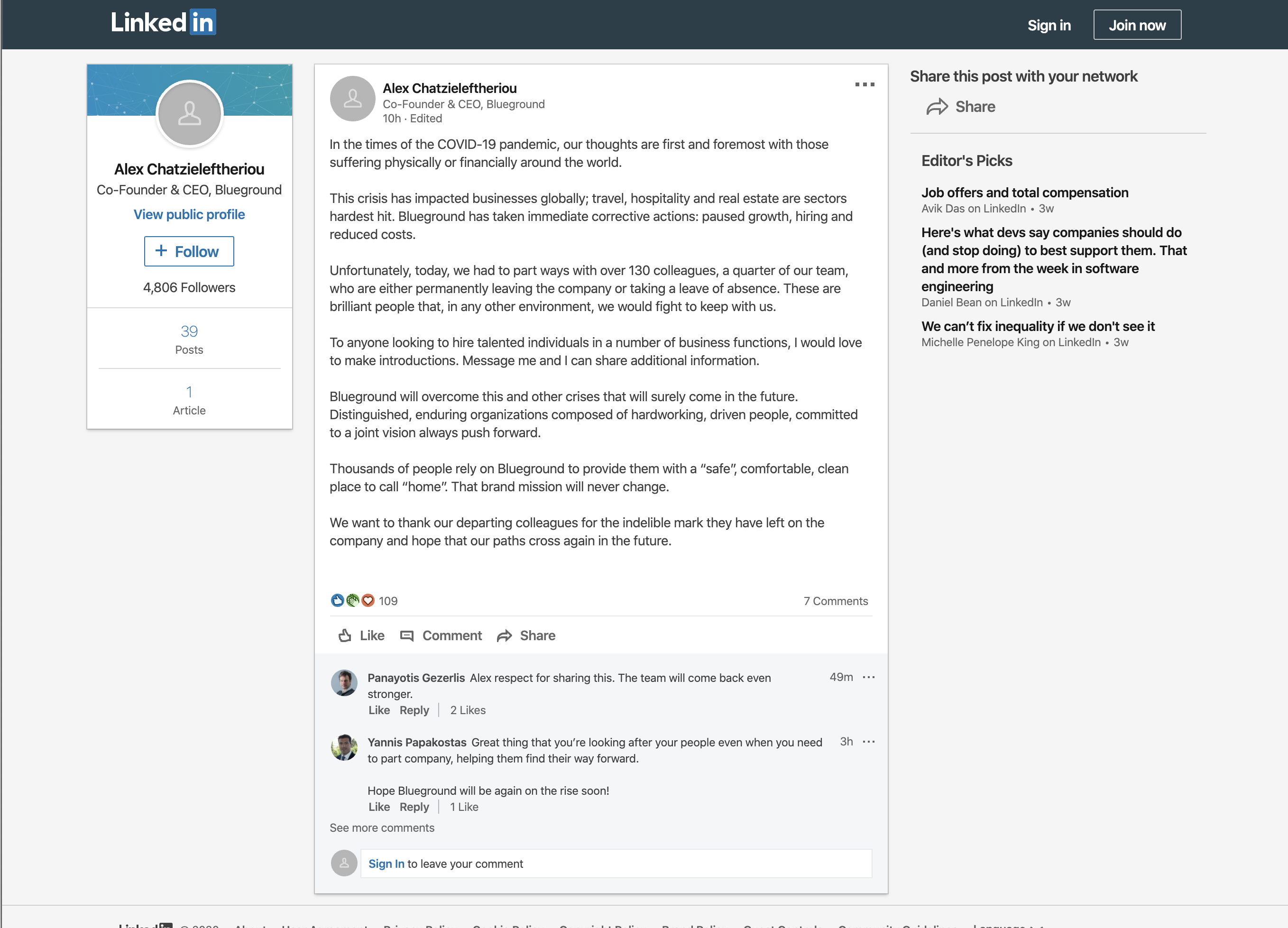The image size is (1288, 928).
Task: Follow Alex Chatzieleftheriou
Action: (x=189, y=251)
